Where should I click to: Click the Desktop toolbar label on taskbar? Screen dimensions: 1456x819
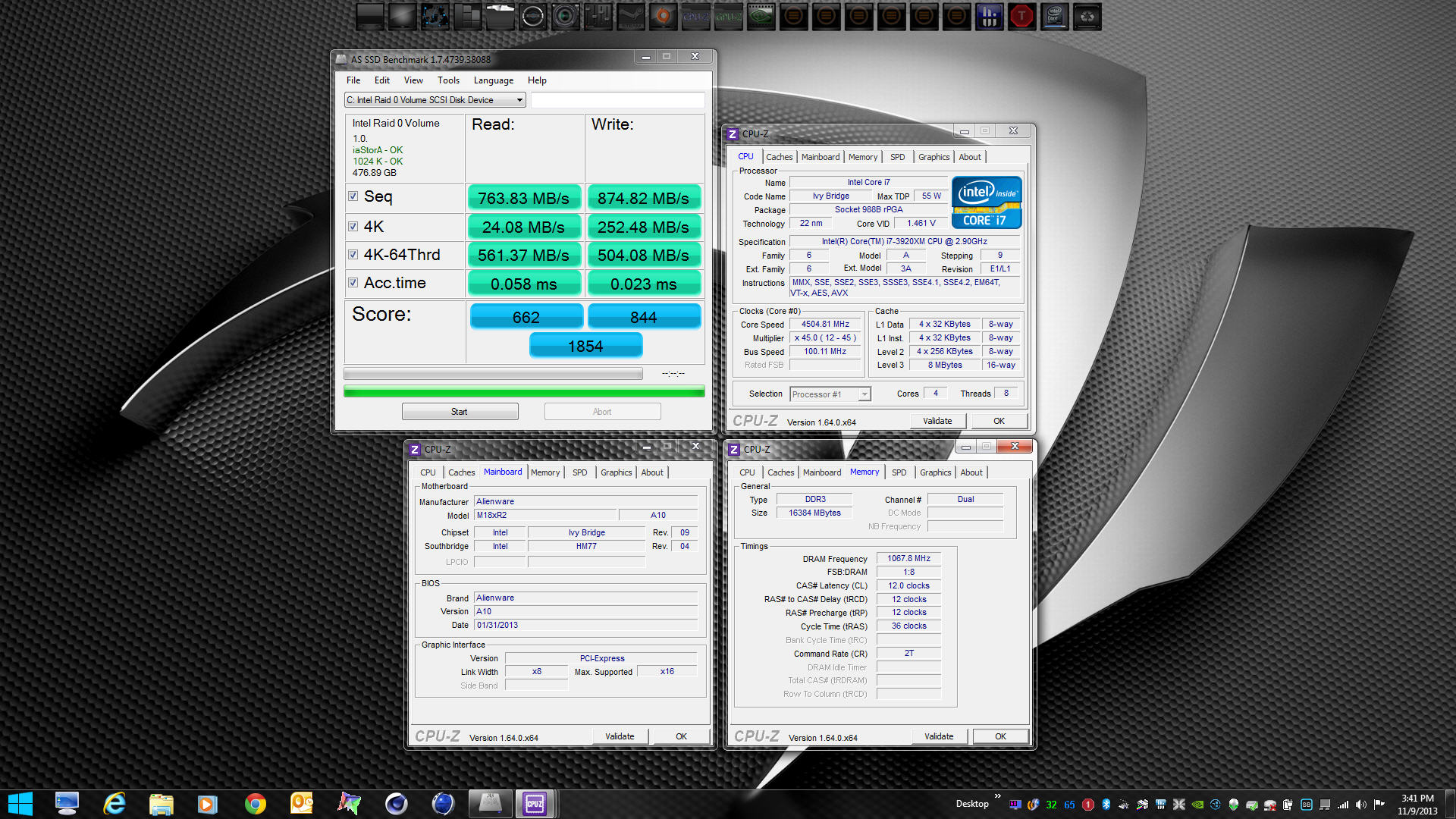pyautogui.click(x=971, y=804)
